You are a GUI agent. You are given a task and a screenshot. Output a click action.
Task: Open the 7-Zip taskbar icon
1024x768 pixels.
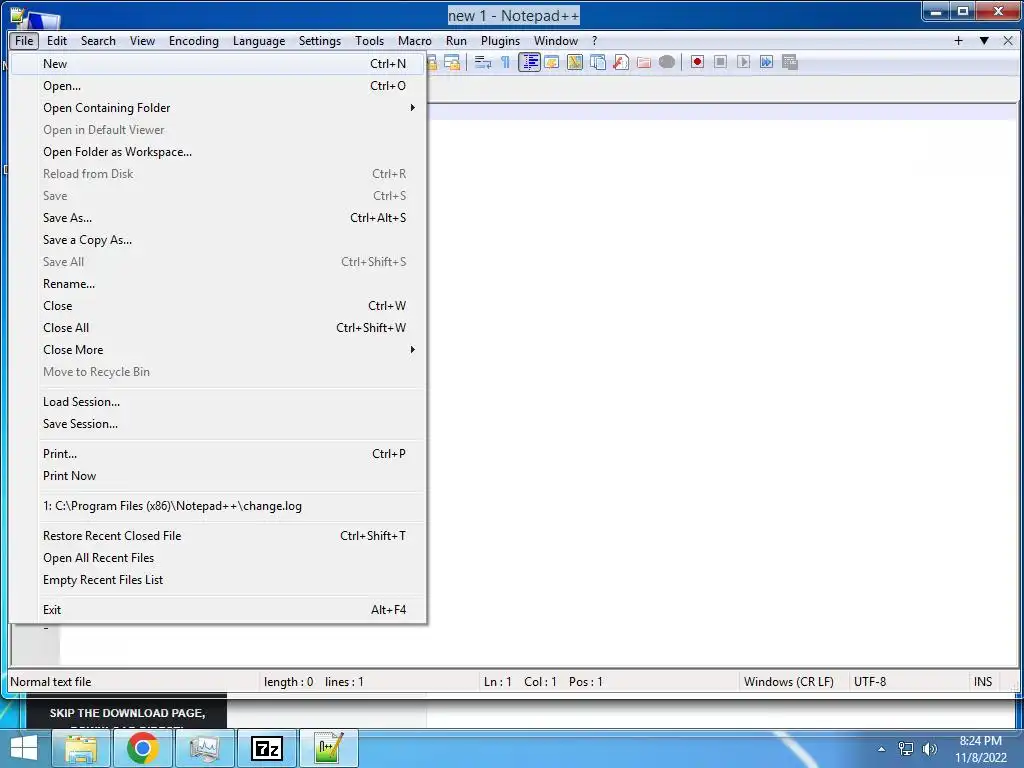coord(266,748)
